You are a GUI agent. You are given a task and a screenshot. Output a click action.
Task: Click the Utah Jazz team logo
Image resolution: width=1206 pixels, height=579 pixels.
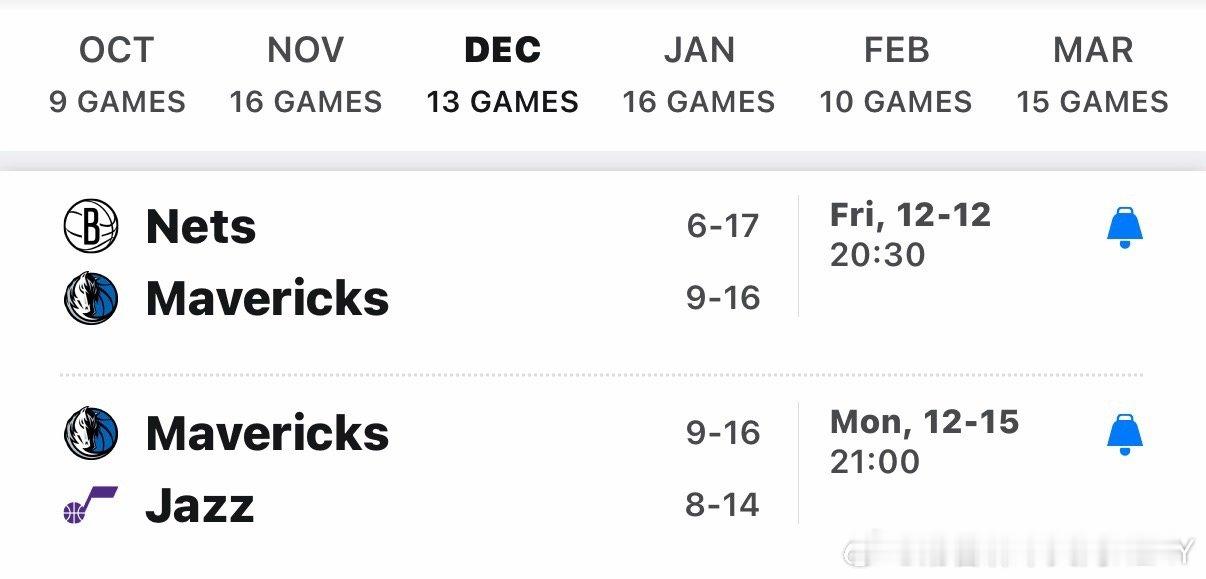[x=90, y=506]
